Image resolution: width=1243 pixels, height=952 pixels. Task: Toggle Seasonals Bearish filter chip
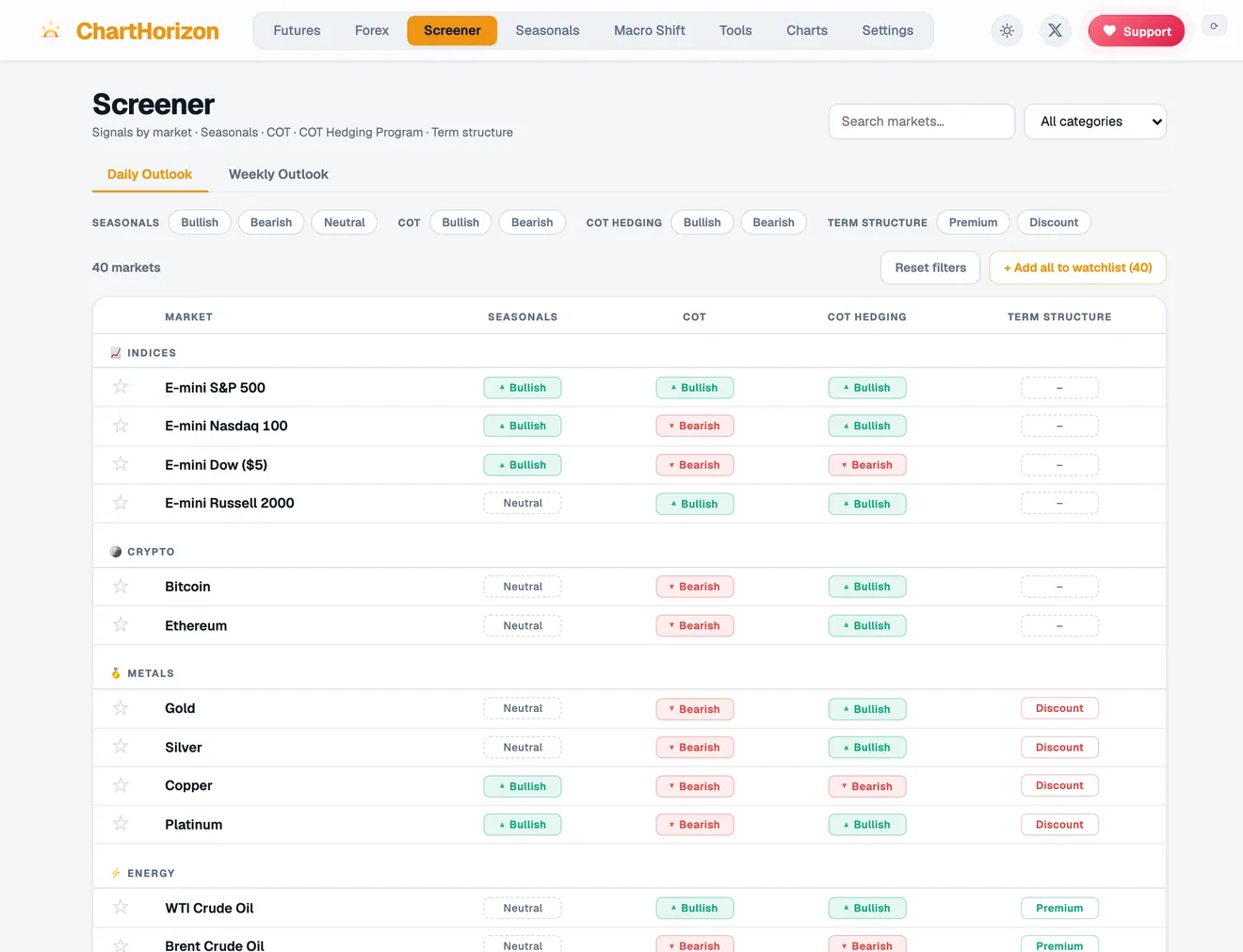coord(271,222)
